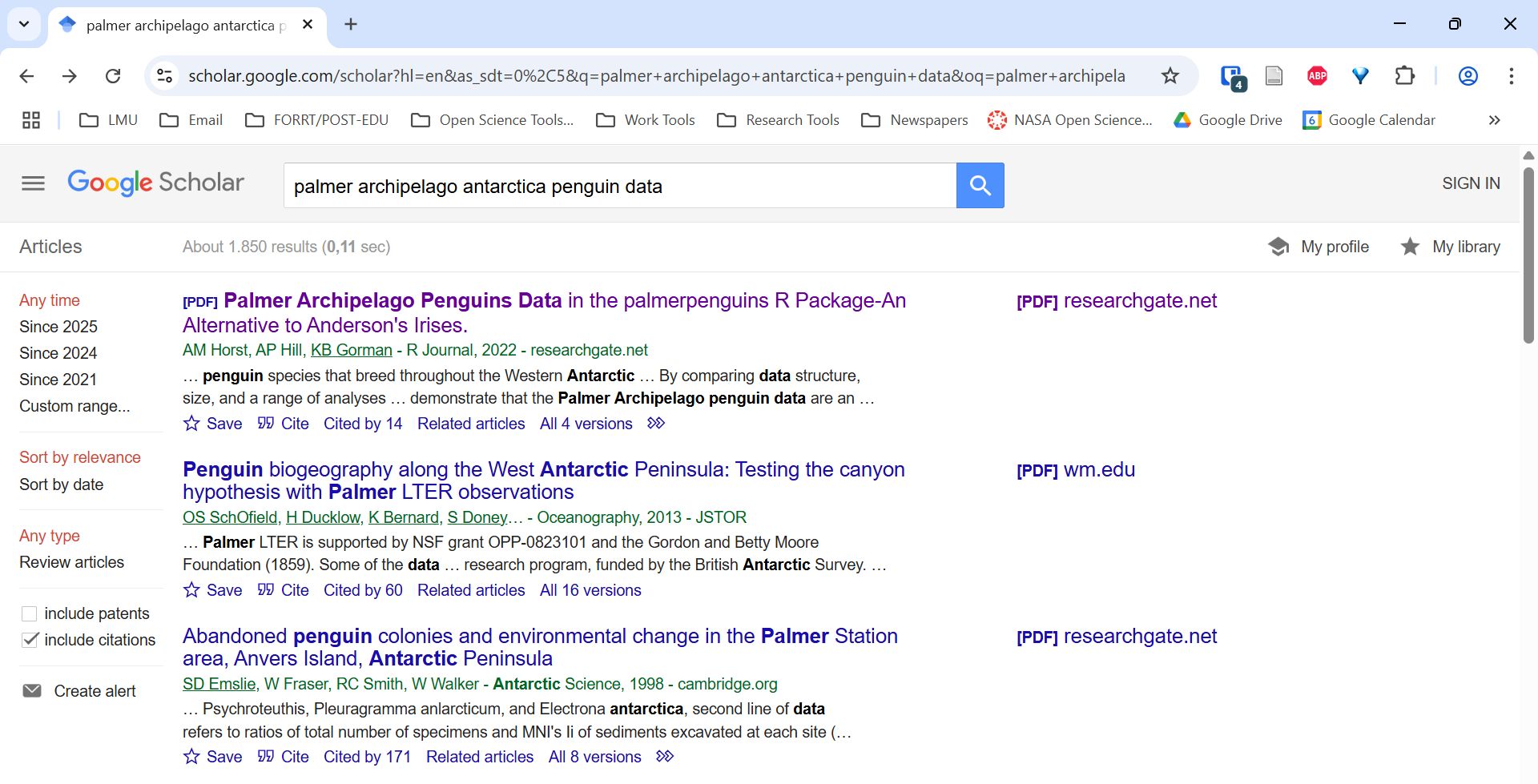Cite the palmerpenguins R Package article
The height and width of the screenshot is (784, 1538).
(284, 424)
